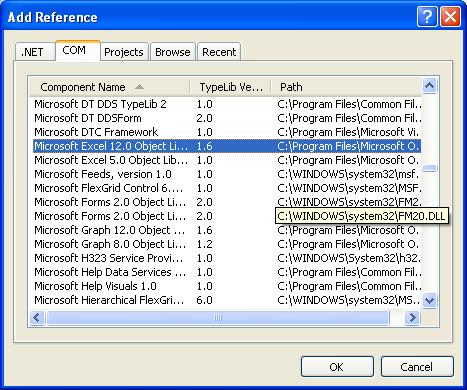
Task: Select Microsoft Feeds, version 1.0 row
Action: click(227, 174)
